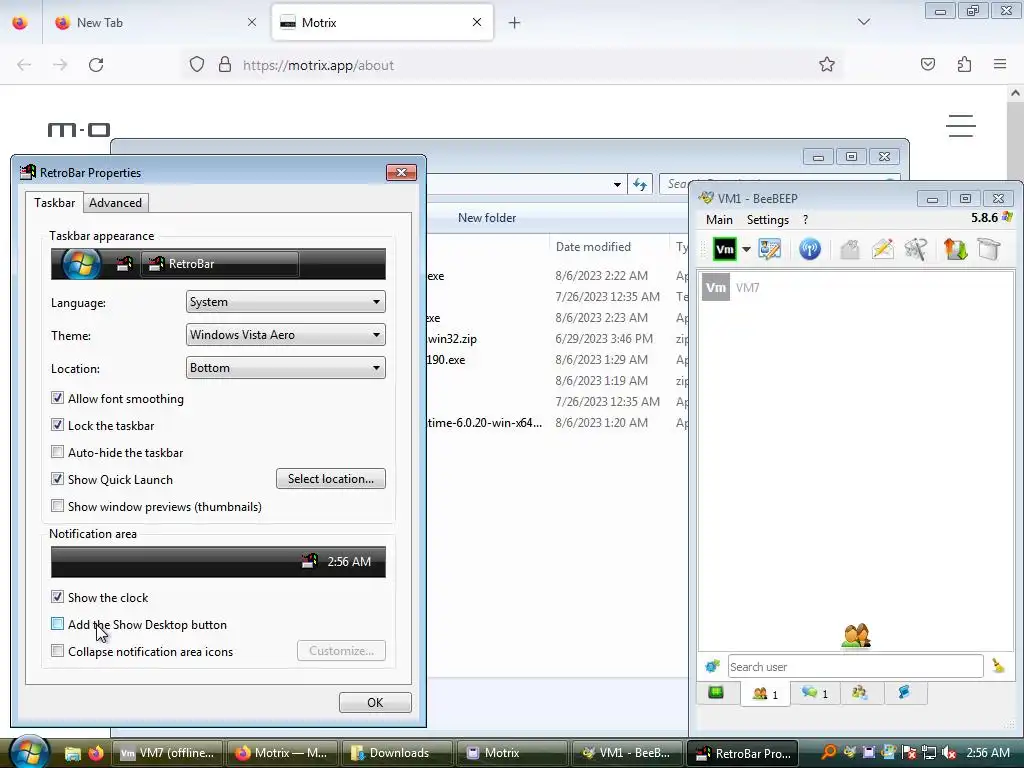This screenshot has width=1024, height=768.
Task: Uncheck Lock the taskbar
Action: point(57,425)
